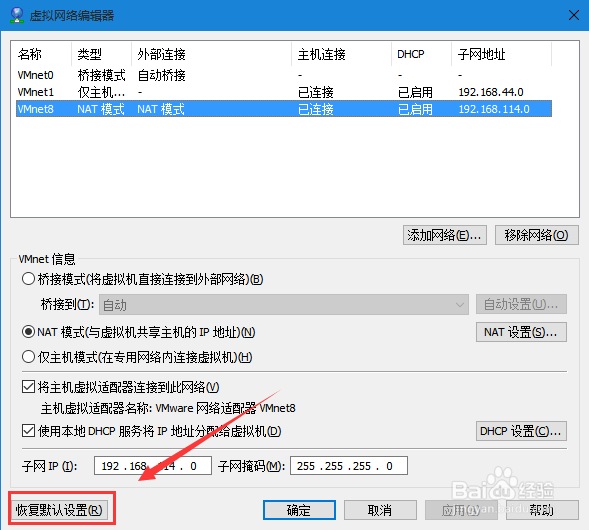Image resolution: width=589 pixels, height=530 pixels.
Task: Click 桥接模式 type cell of VMnet0
Action: click(x=101, y=75)
